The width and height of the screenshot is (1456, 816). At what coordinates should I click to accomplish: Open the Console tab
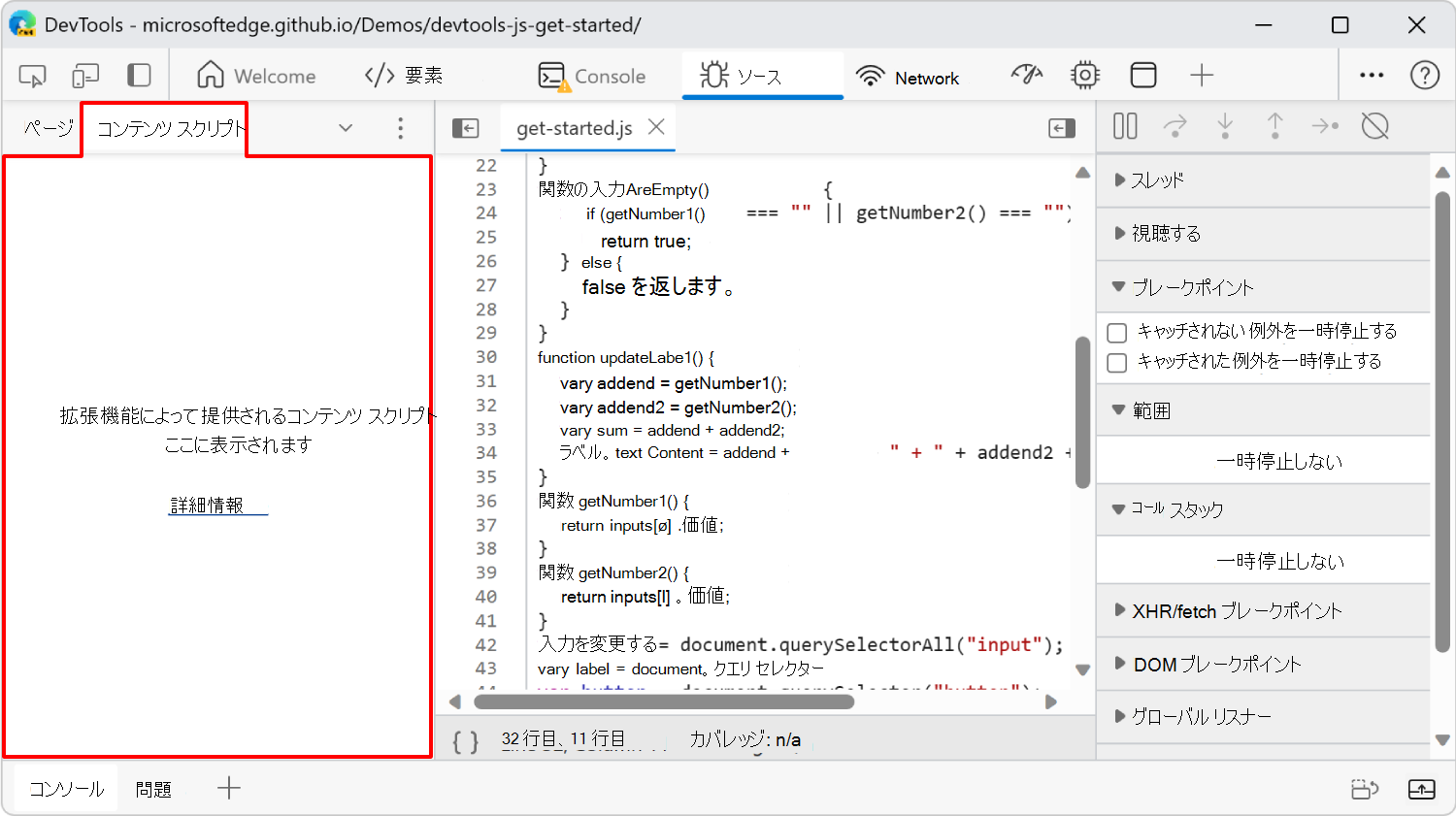coord(592,76)
